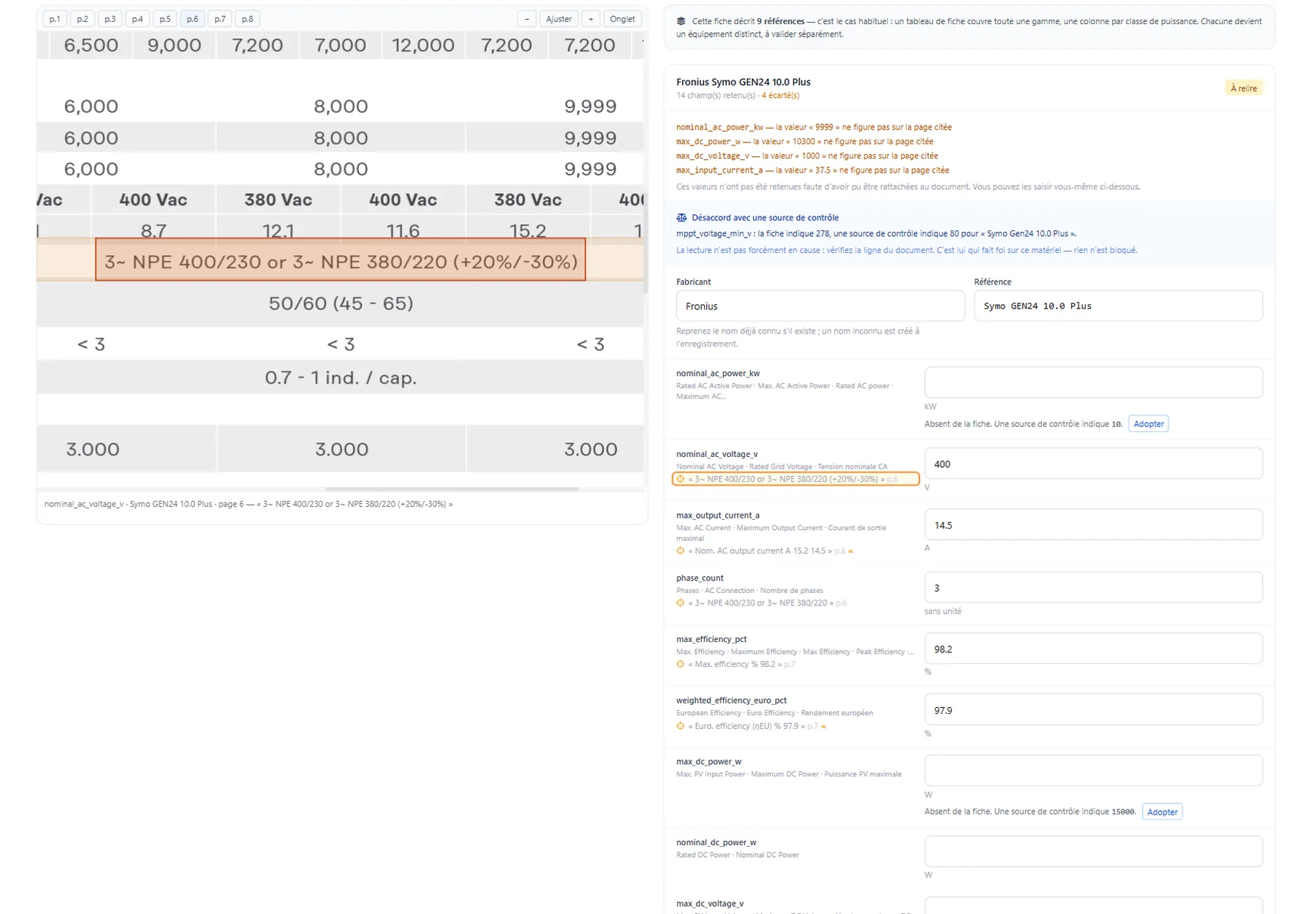
Task: Open document in new tab via Onglet
Action: [622, 19]
